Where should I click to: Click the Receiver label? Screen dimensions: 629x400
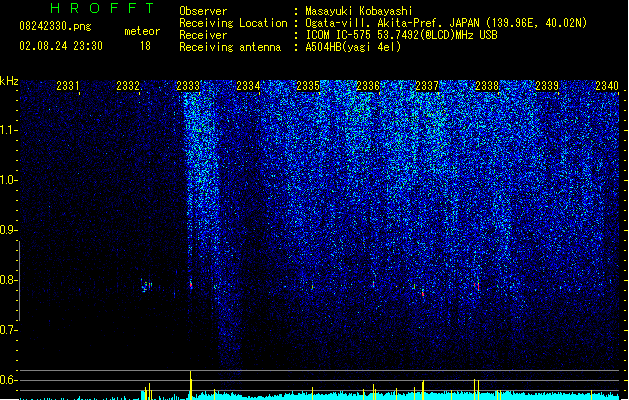(203, 35)
